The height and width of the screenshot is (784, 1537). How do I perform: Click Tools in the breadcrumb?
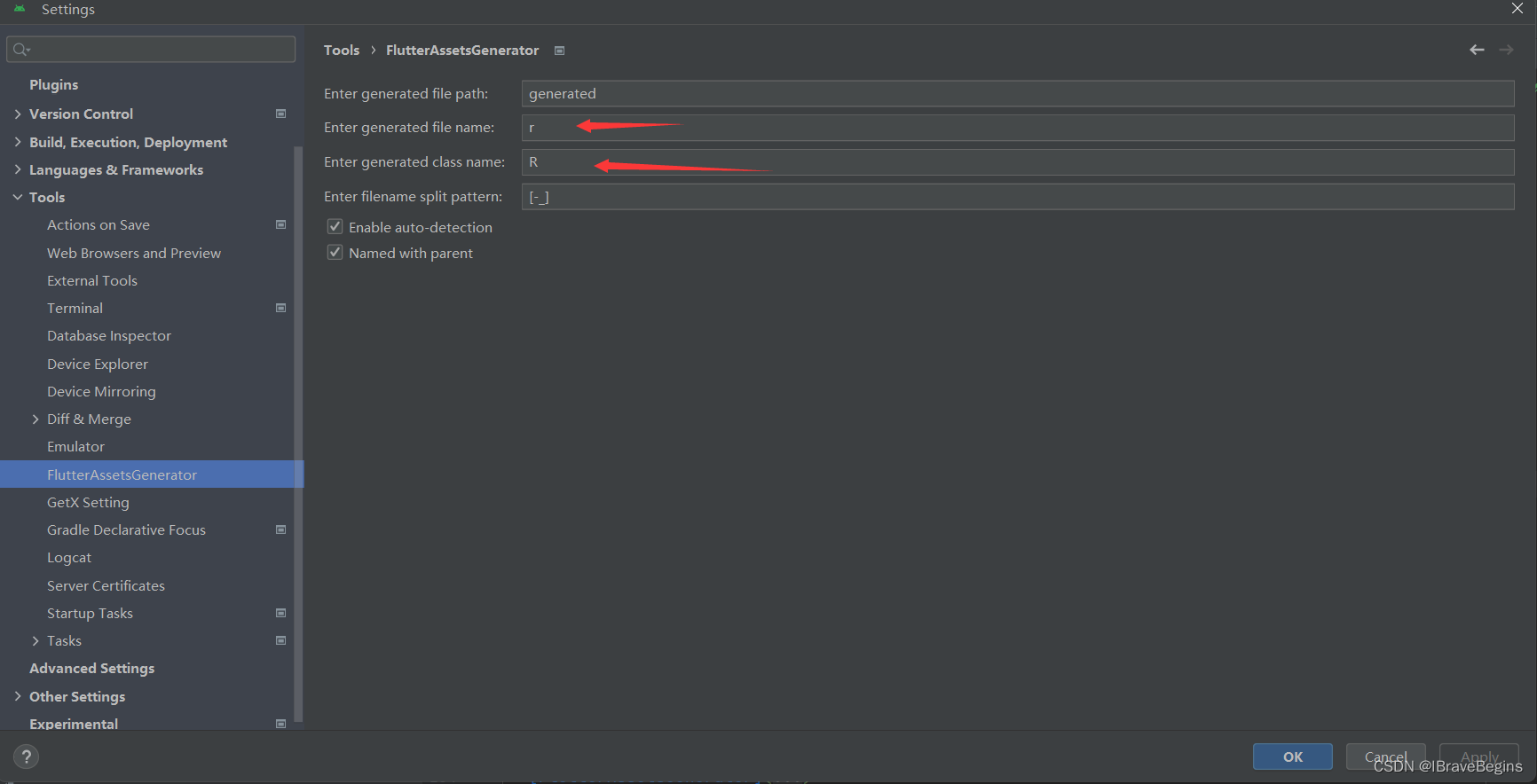coord(342,51)
